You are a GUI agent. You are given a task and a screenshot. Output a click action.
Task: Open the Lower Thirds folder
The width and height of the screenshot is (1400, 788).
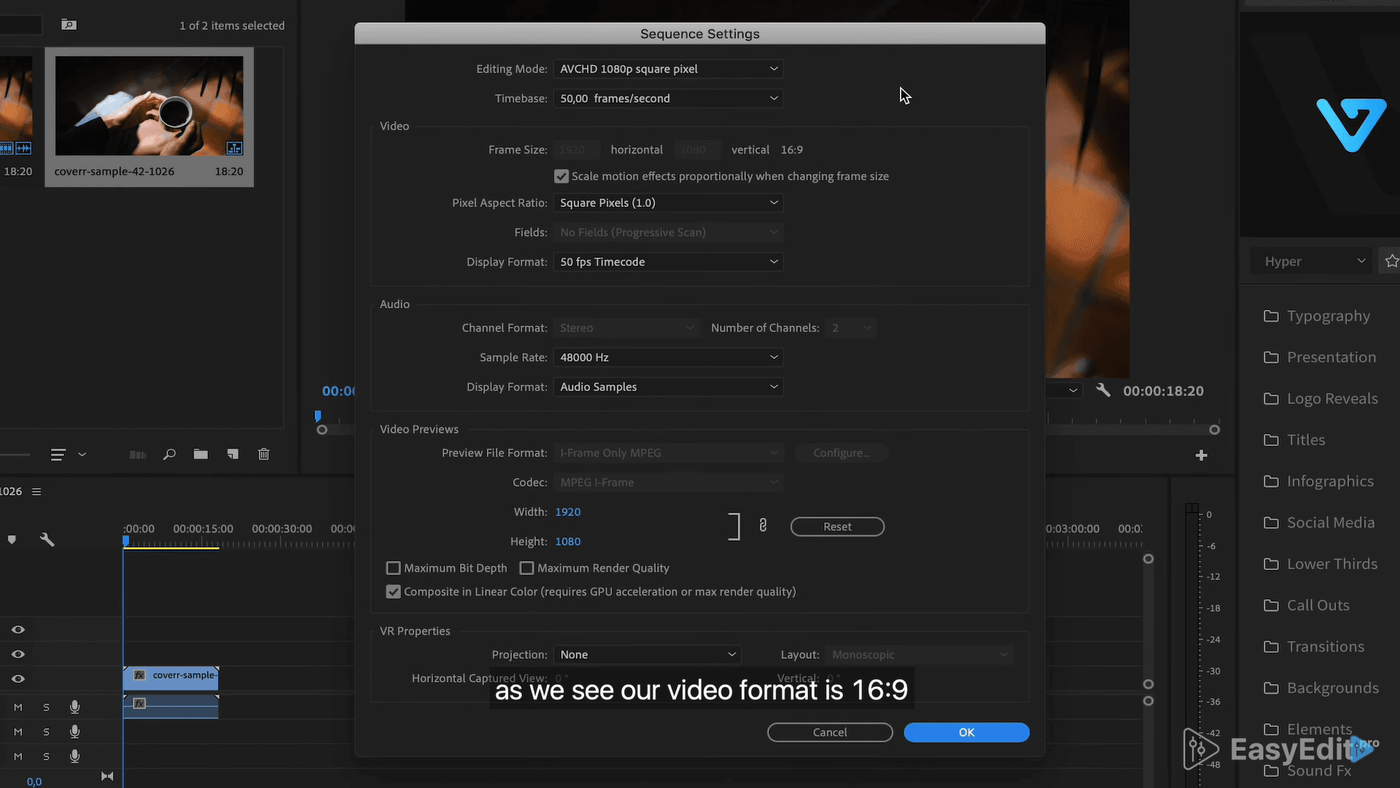point(1331,564)
